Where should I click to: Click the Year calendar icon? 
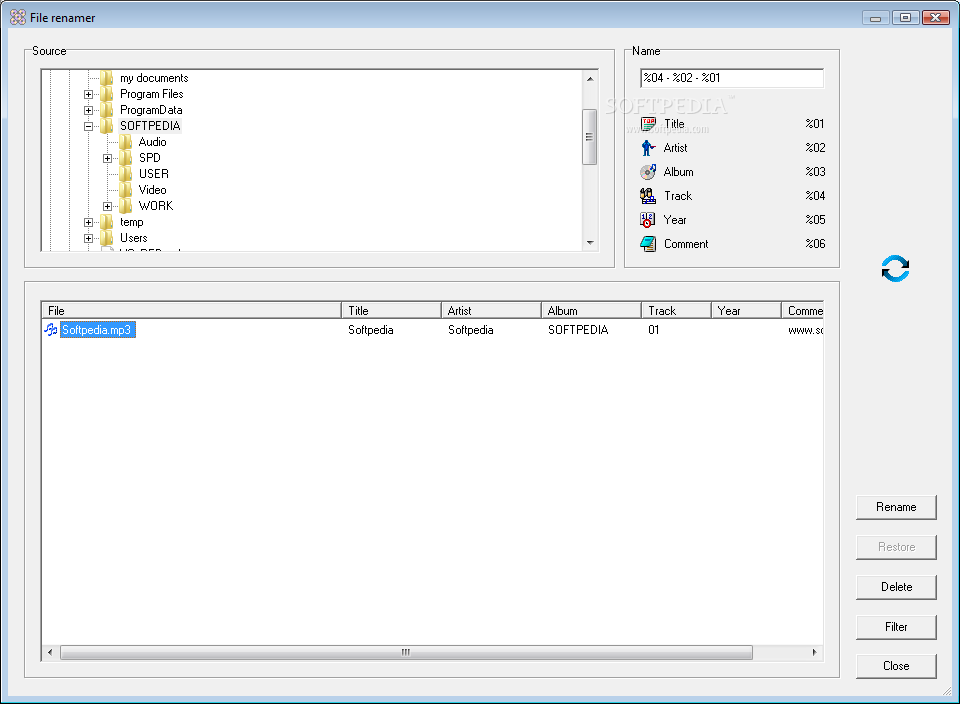pos(648,220)
